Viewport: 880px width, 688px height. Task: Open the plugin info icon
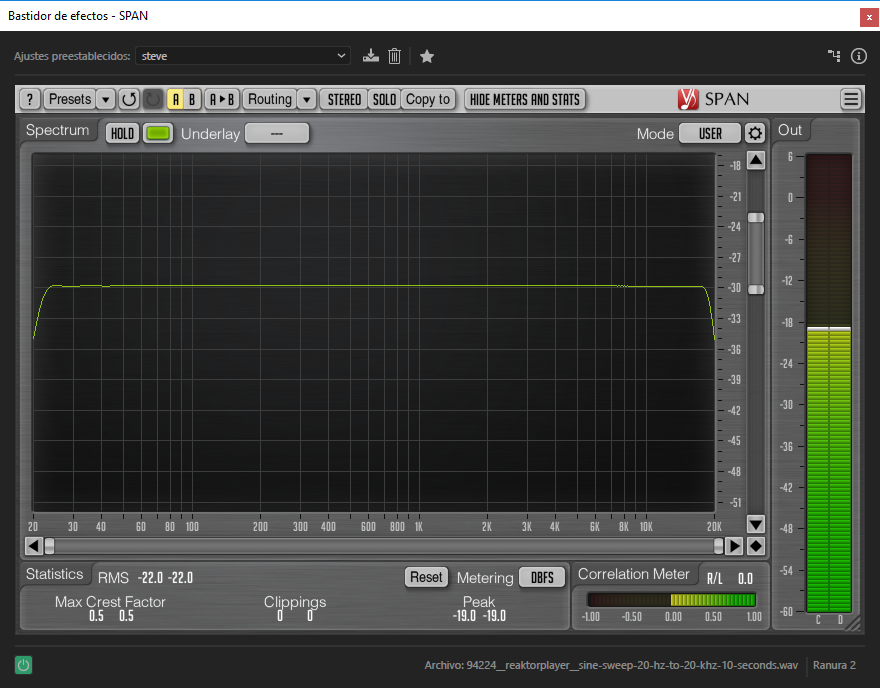(858, 56)
